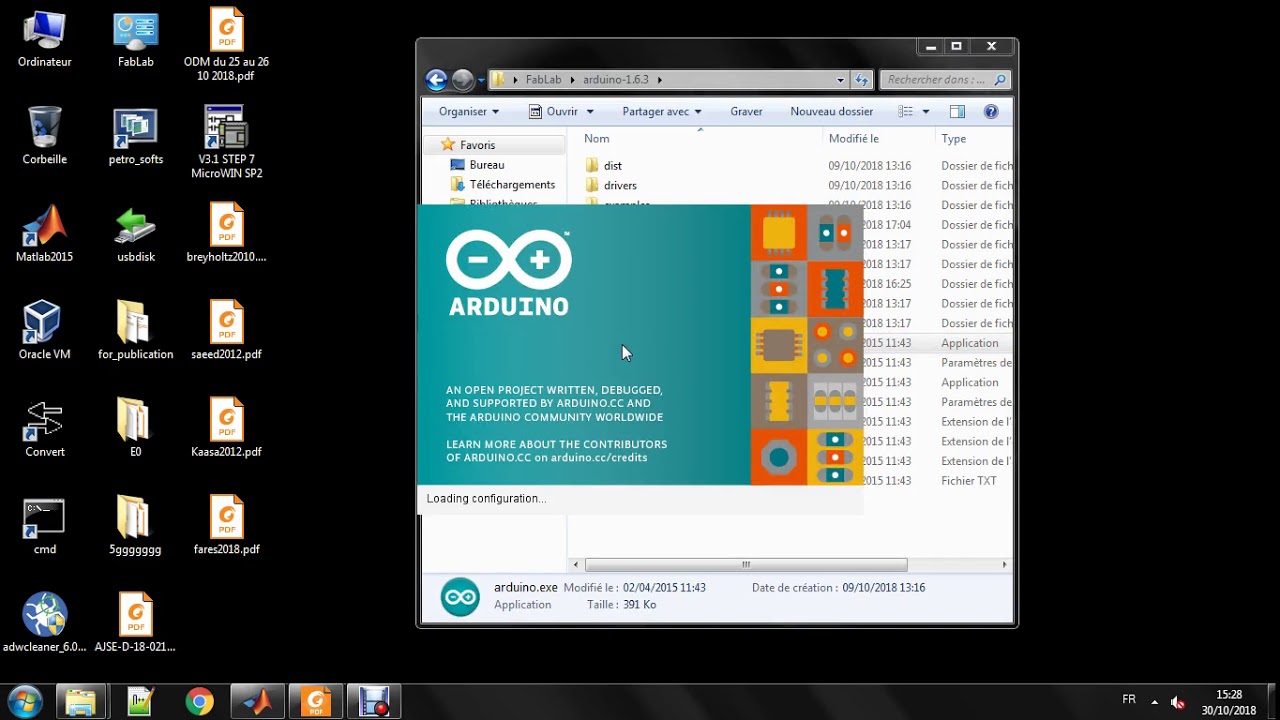
Task: Expand the arrow next to Ouvrir
Action: tap(590, 112)
